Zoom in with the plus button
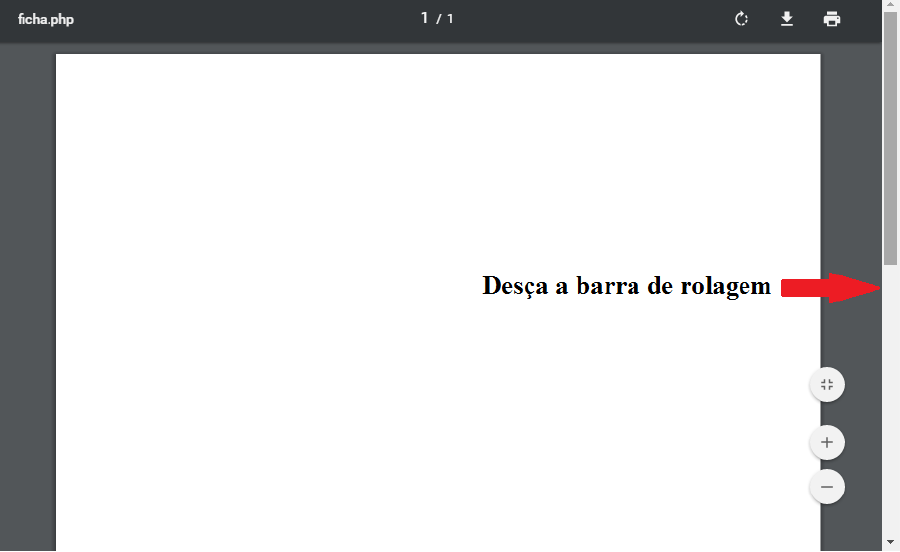Screen dimensions: 900x552 827,442
